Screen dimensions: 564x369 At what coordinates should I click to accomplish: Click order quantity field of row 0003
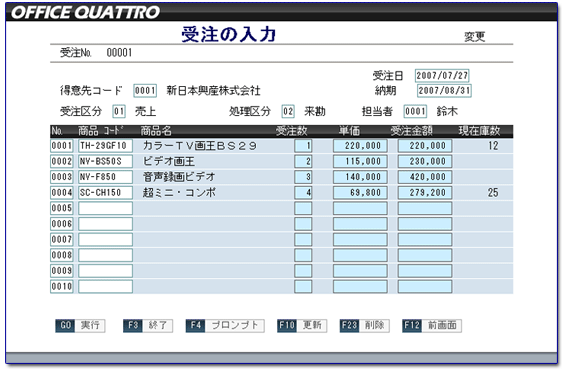[303, 177]
